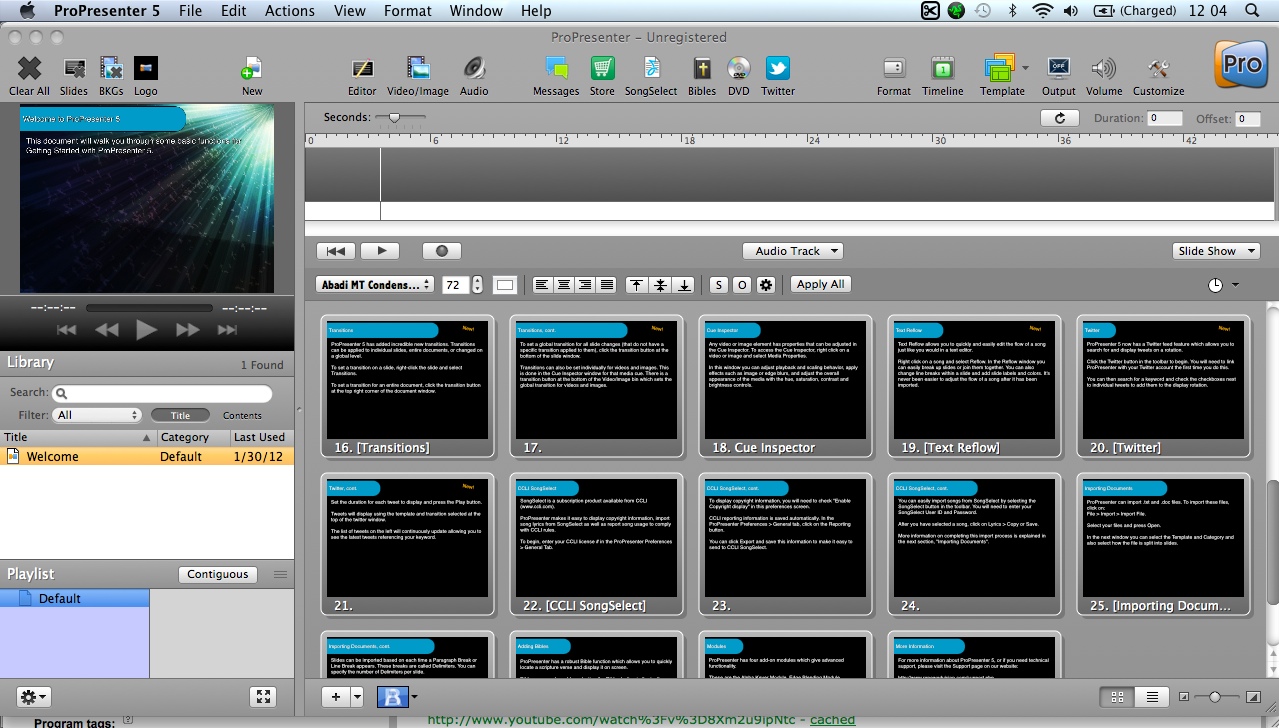This screenshot has width=1279, height=728.
Task: Open the DVD tool
Action: [x=739, y=69]
